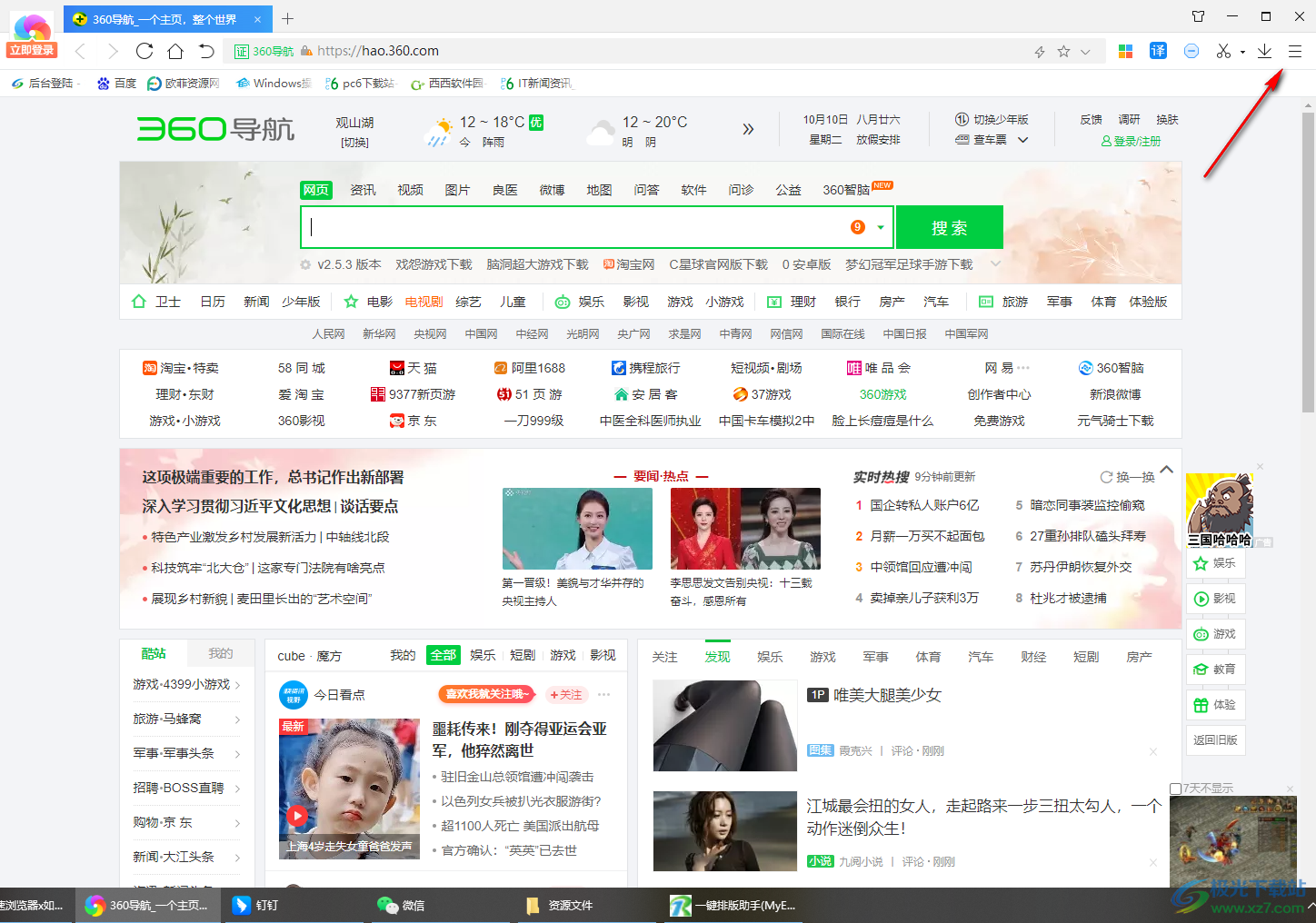Expand 旅游·马蜂窝 row arrow
Viewport: 1316px width, 923px height.
pos(238,720)
